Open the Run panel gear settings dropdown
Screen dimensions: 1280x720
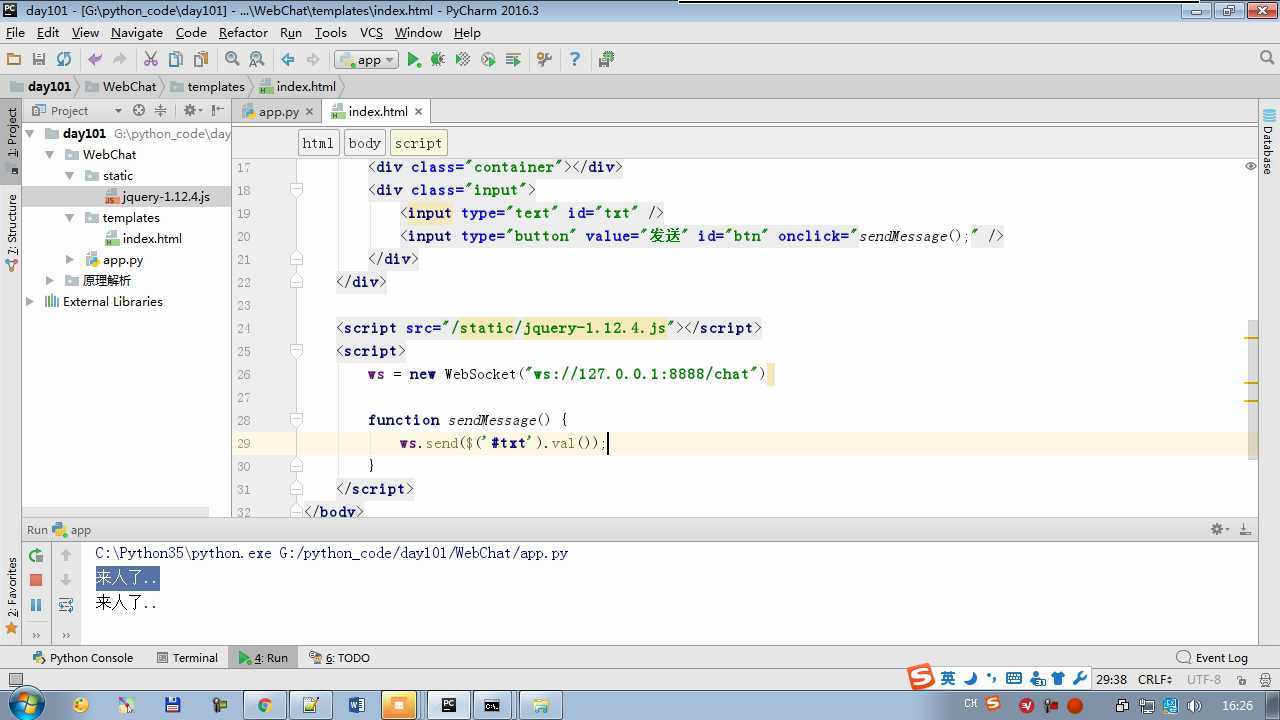pos(1219,530)
